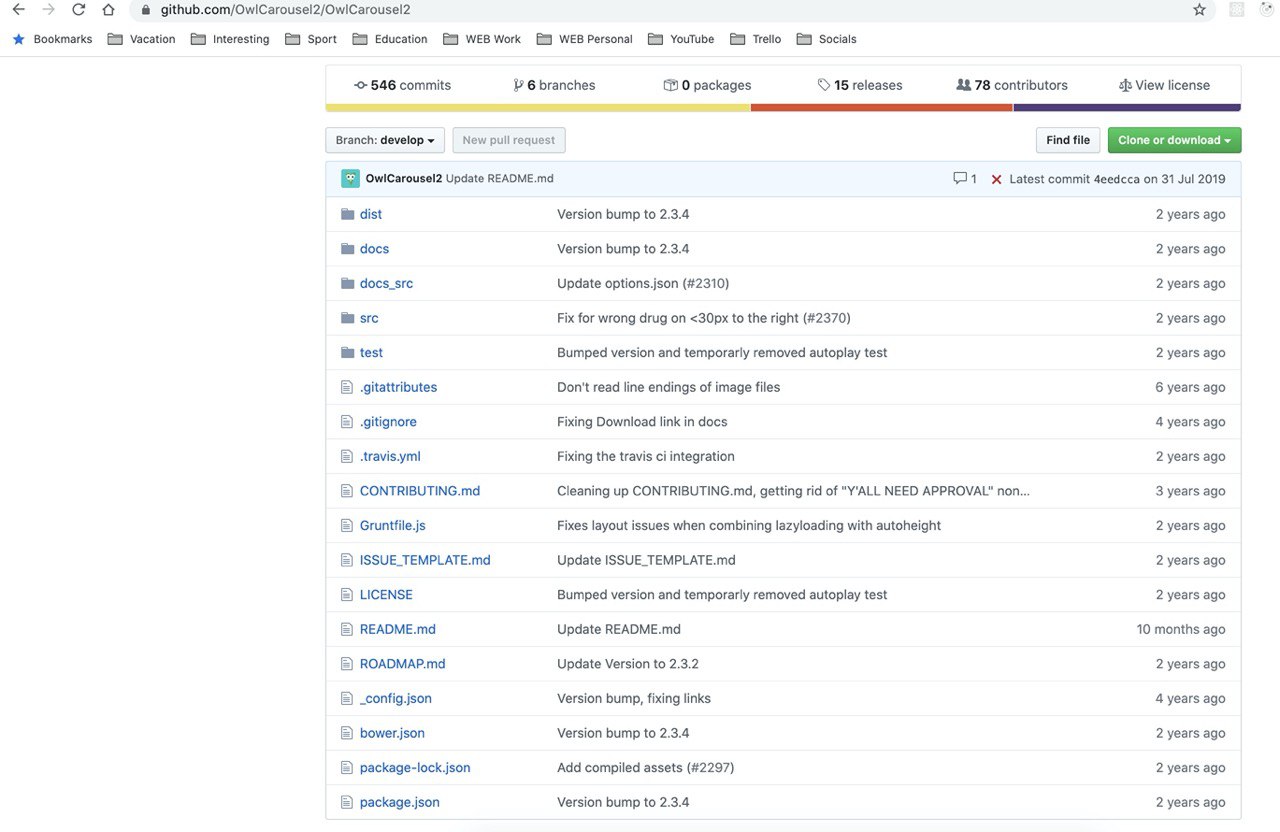Open the Socials bookmarks folder

click(826, 39)
